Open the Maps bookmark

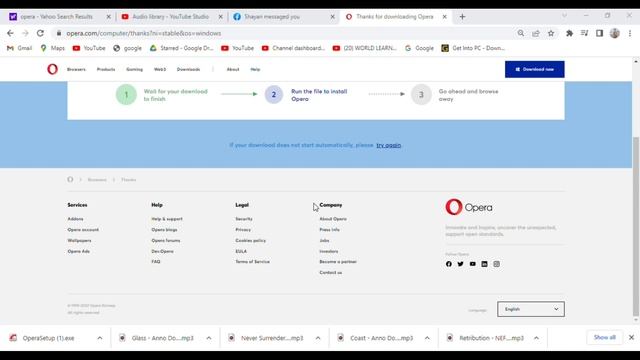52,48
